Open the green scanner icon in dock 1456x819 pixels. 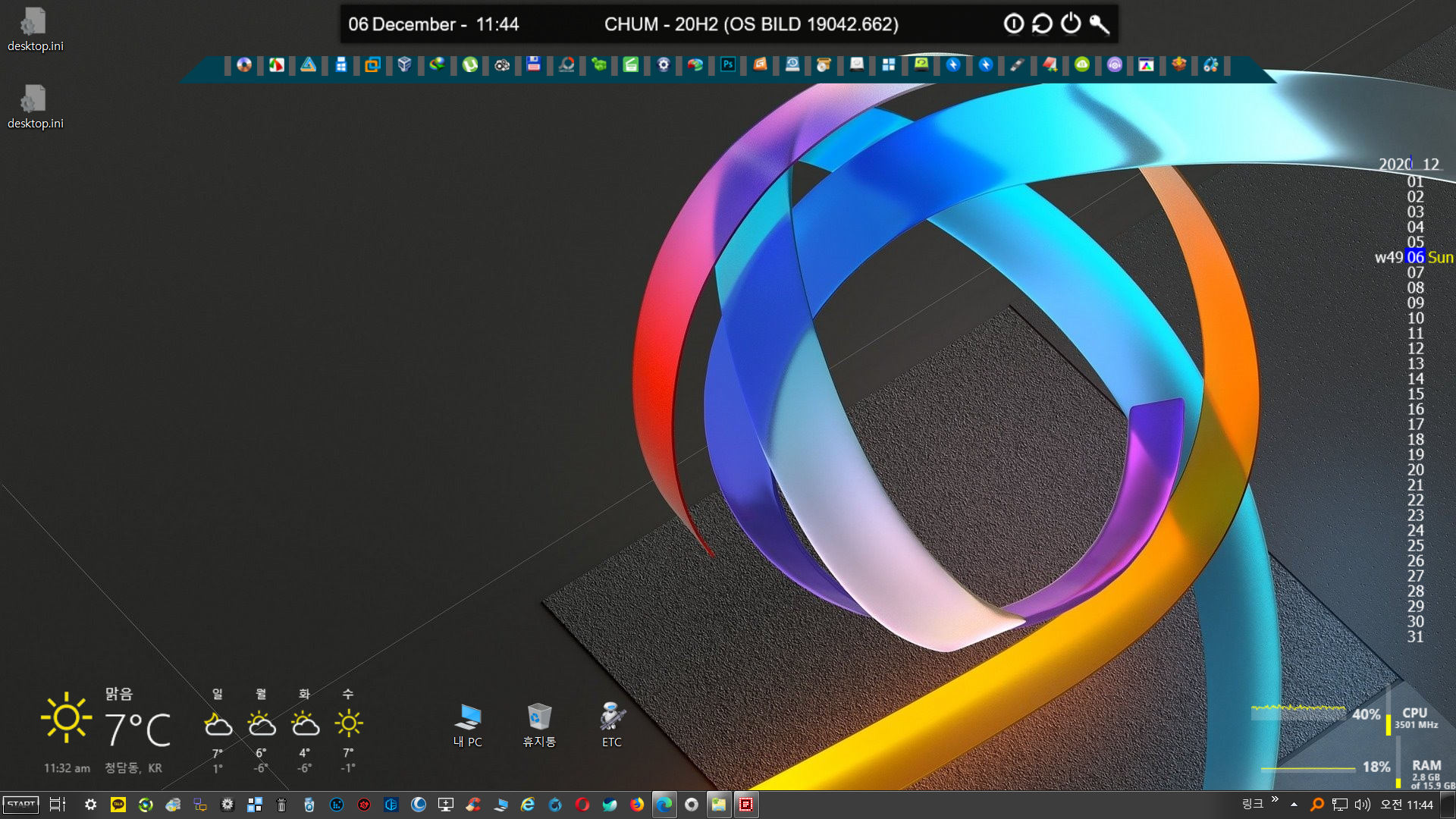[631, 64]
